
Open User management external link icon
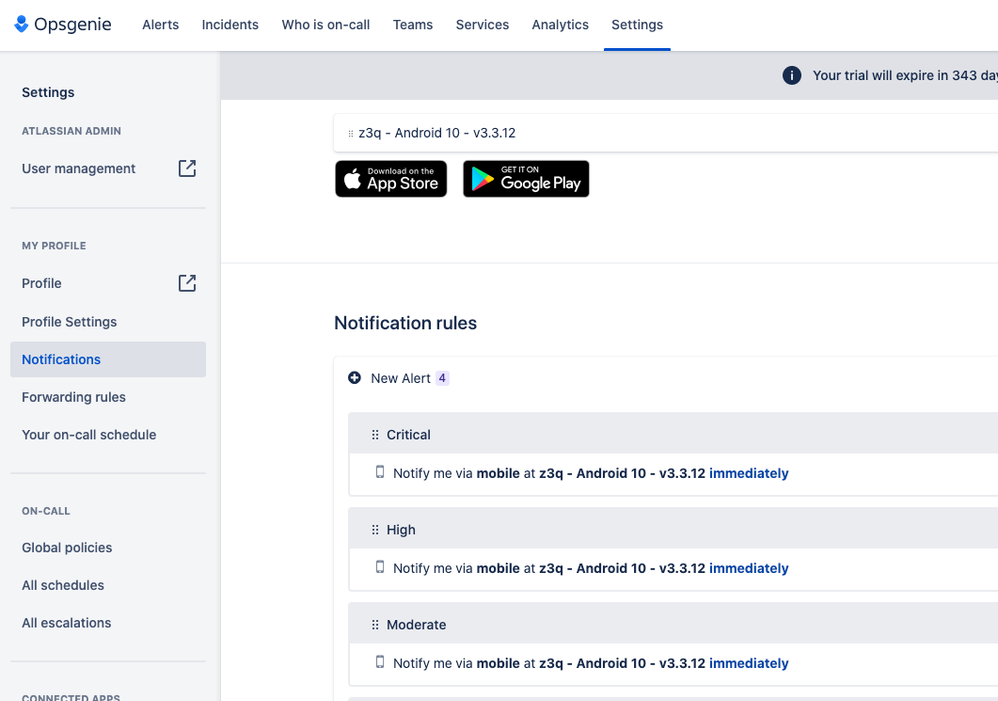[187, 168]
